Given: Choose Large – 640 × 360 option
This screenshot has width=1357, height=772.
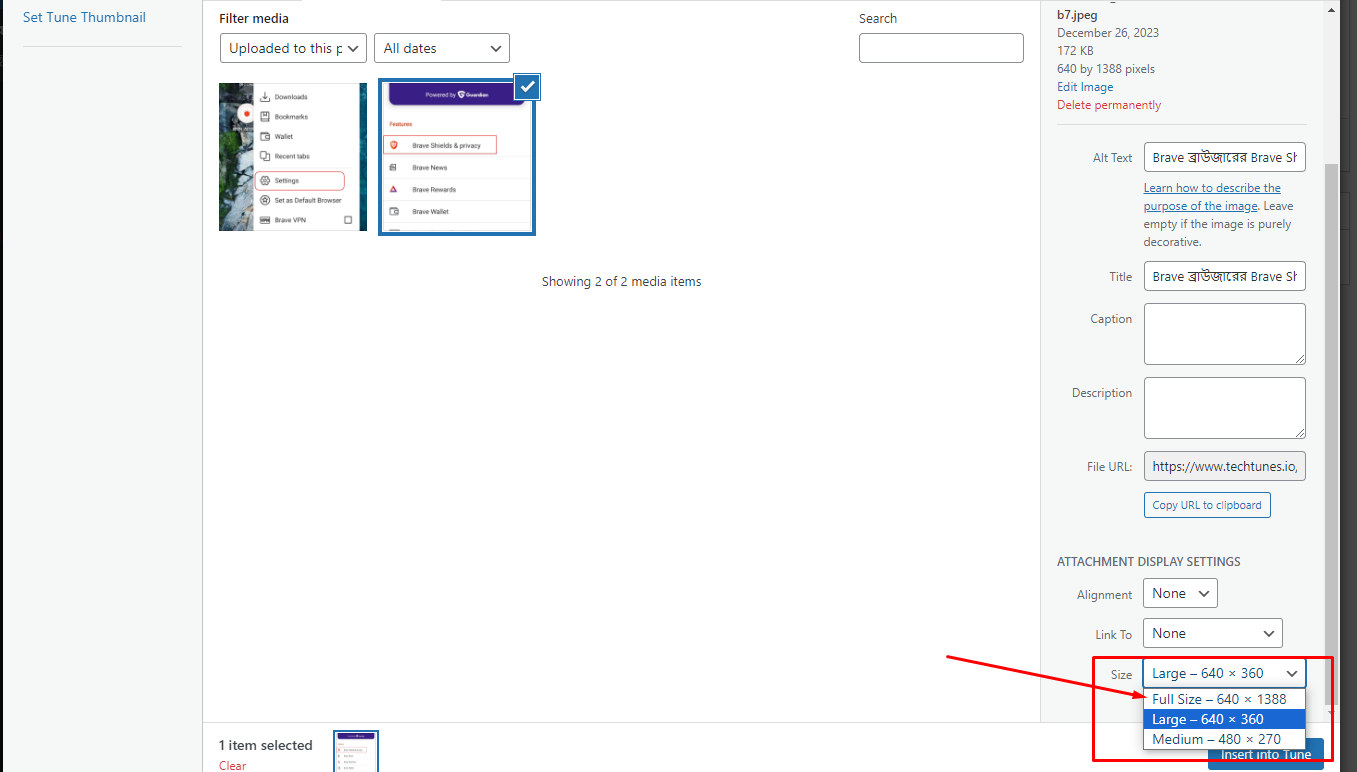Looking at the screenshot, I should (x=1224, y=719).
